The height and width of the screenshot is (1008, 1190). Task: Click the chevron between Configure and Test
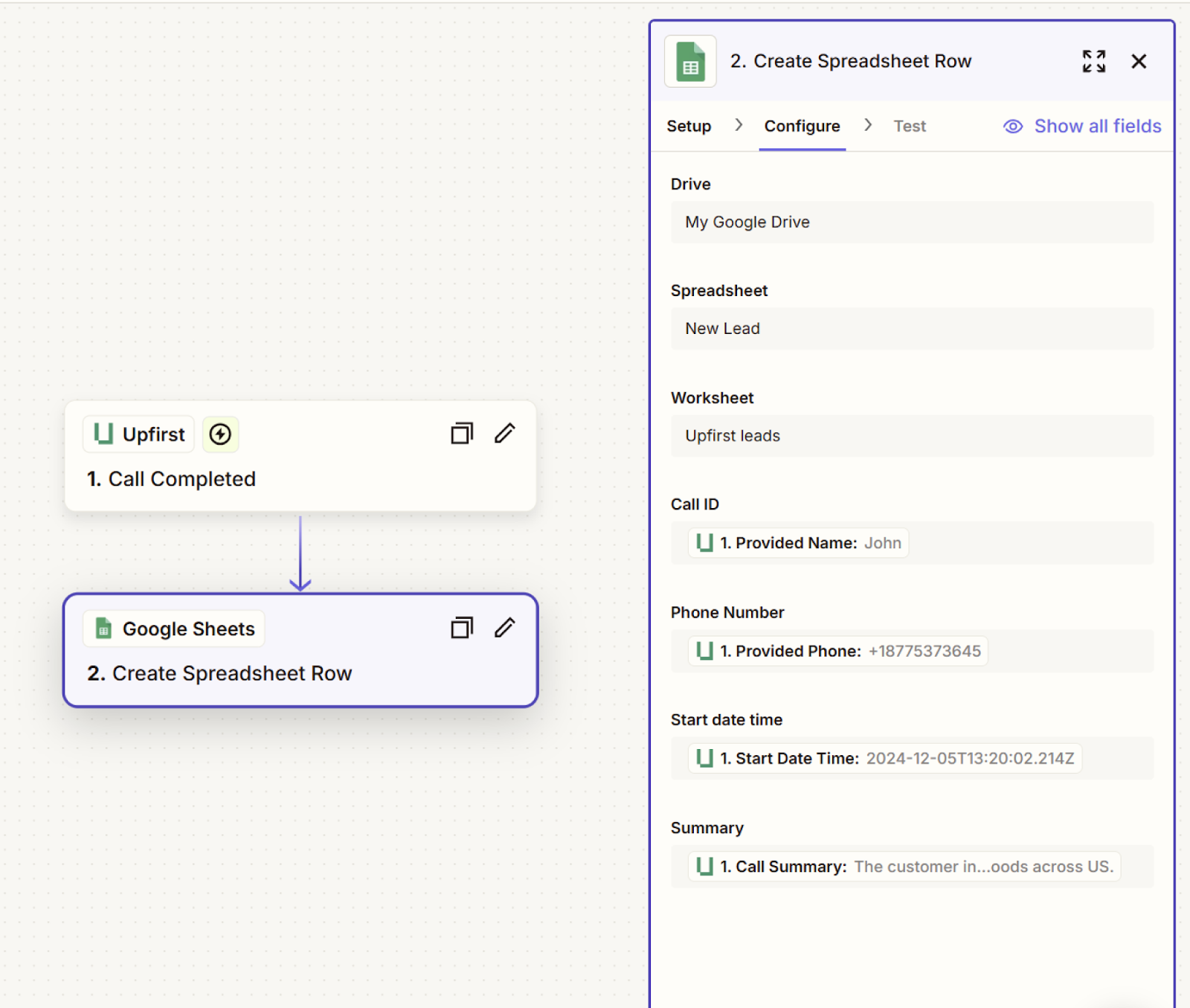tap(868, 125)
